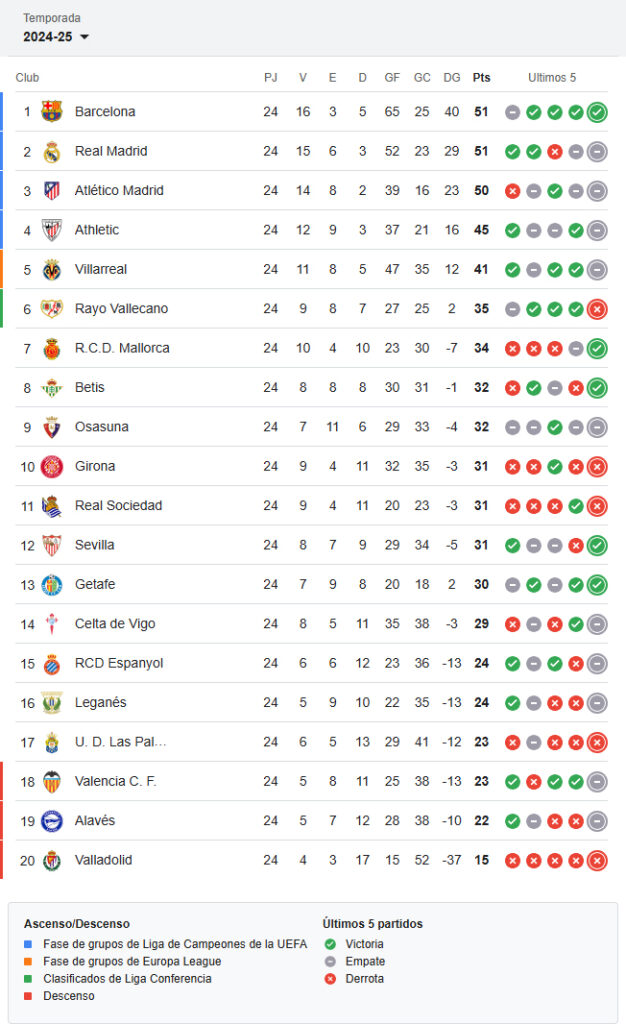The width and height of the screenshot is (626, 1024).
Task: Click Rayo Vallecano's latest match loss indicator
Action: (597, 309)
